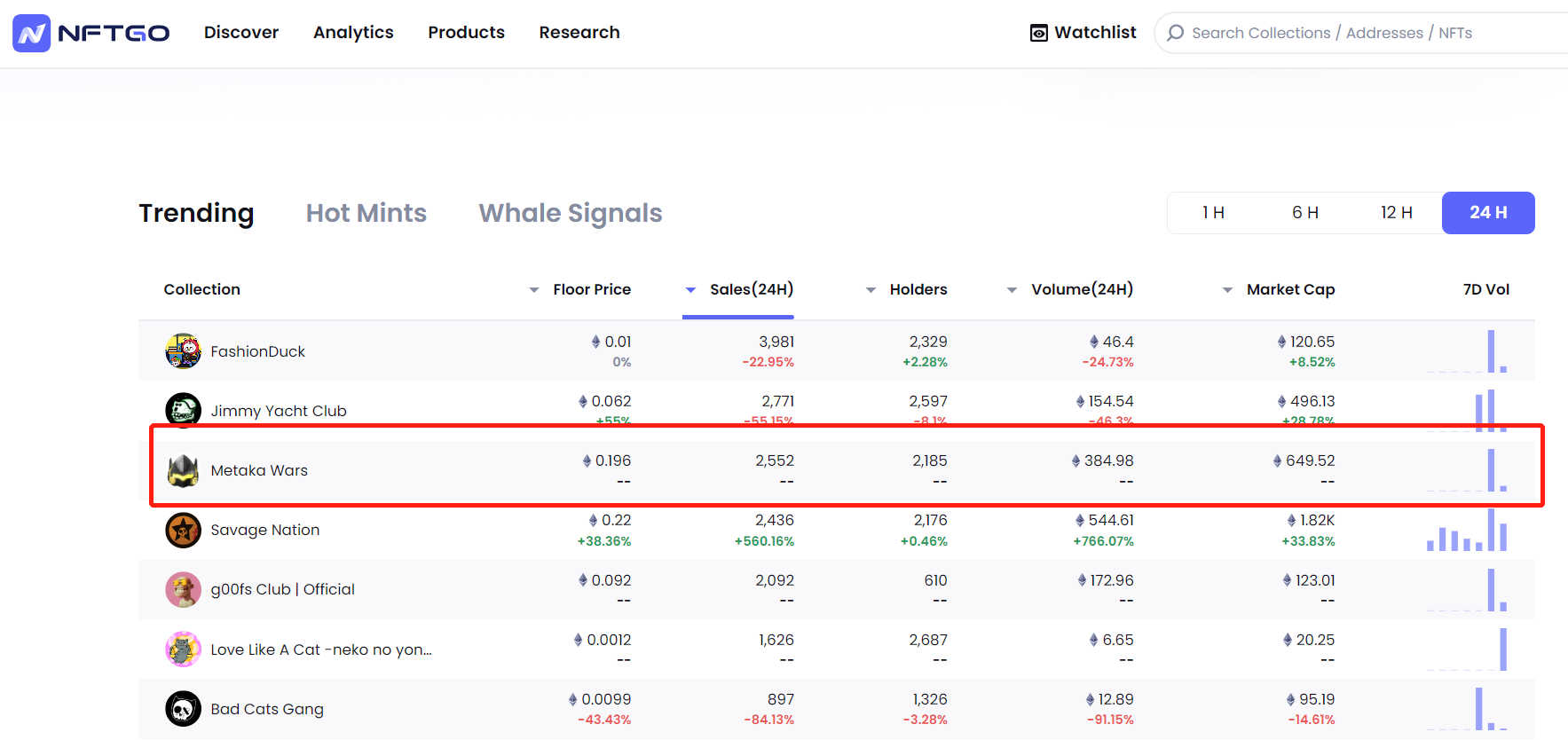Focus the Search Collections input field

(x=1361, y=33)
